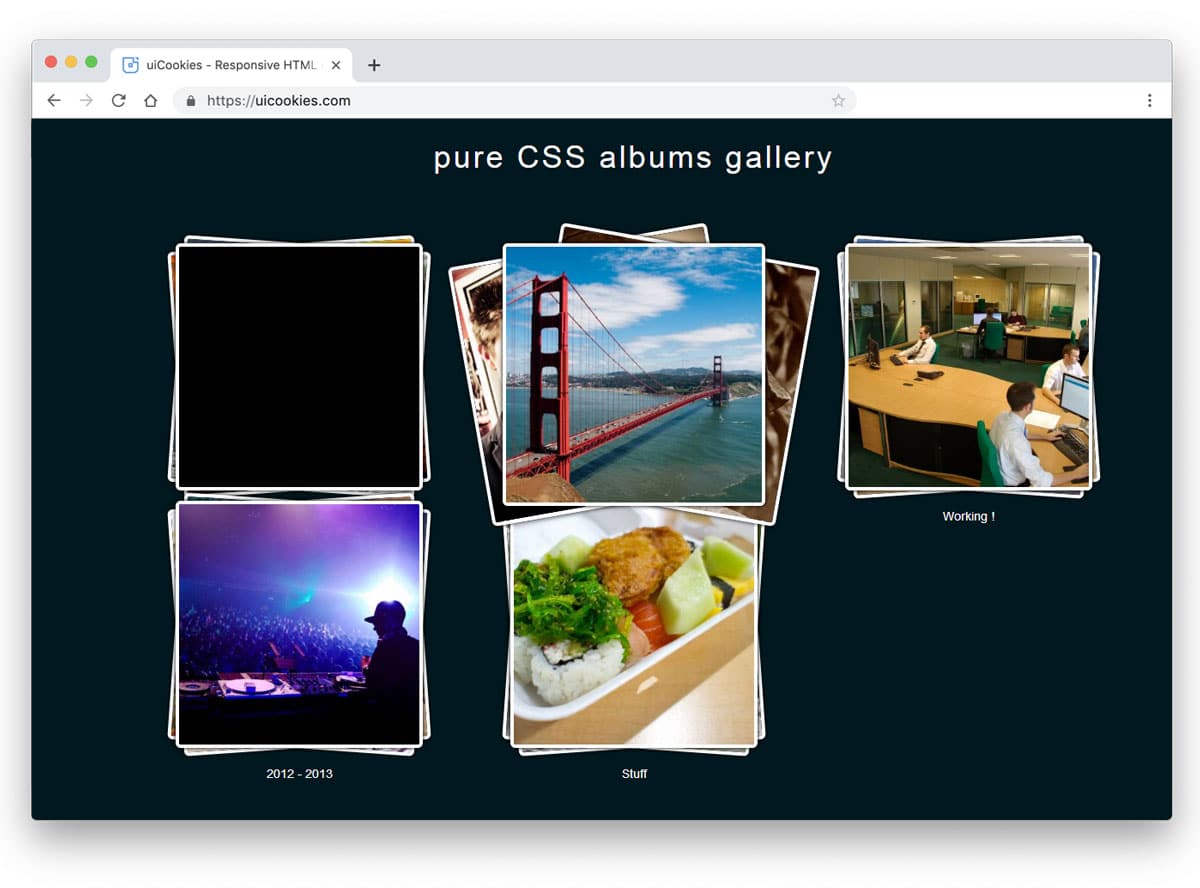Click the home icon in toolbar
Image resolution: width=1200 pixels, height=888 pixels.
pyautogui.click(x=151, y=100)
